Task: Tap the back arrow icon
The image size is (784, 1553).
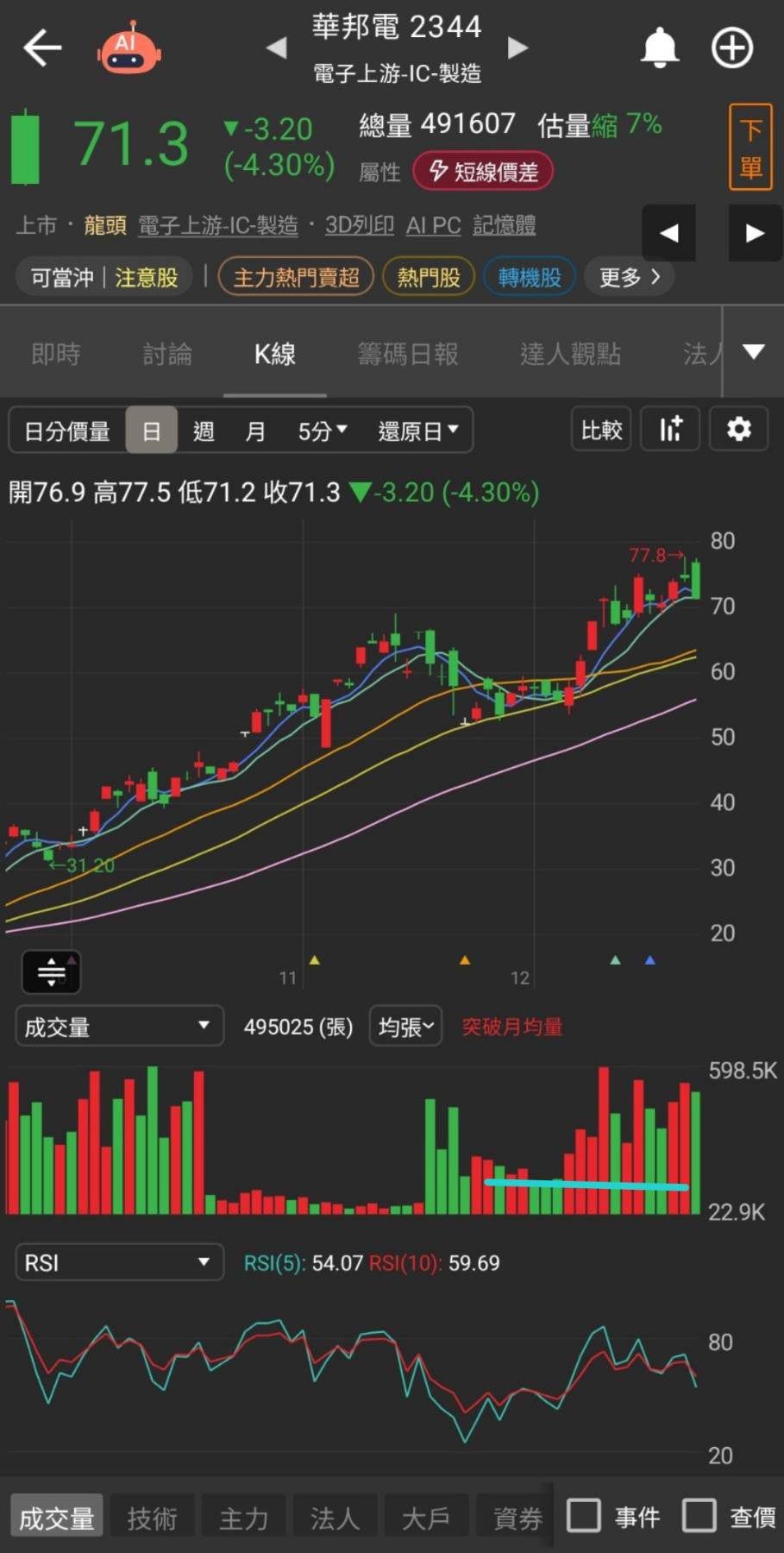Action: click(x=42, y=47)
